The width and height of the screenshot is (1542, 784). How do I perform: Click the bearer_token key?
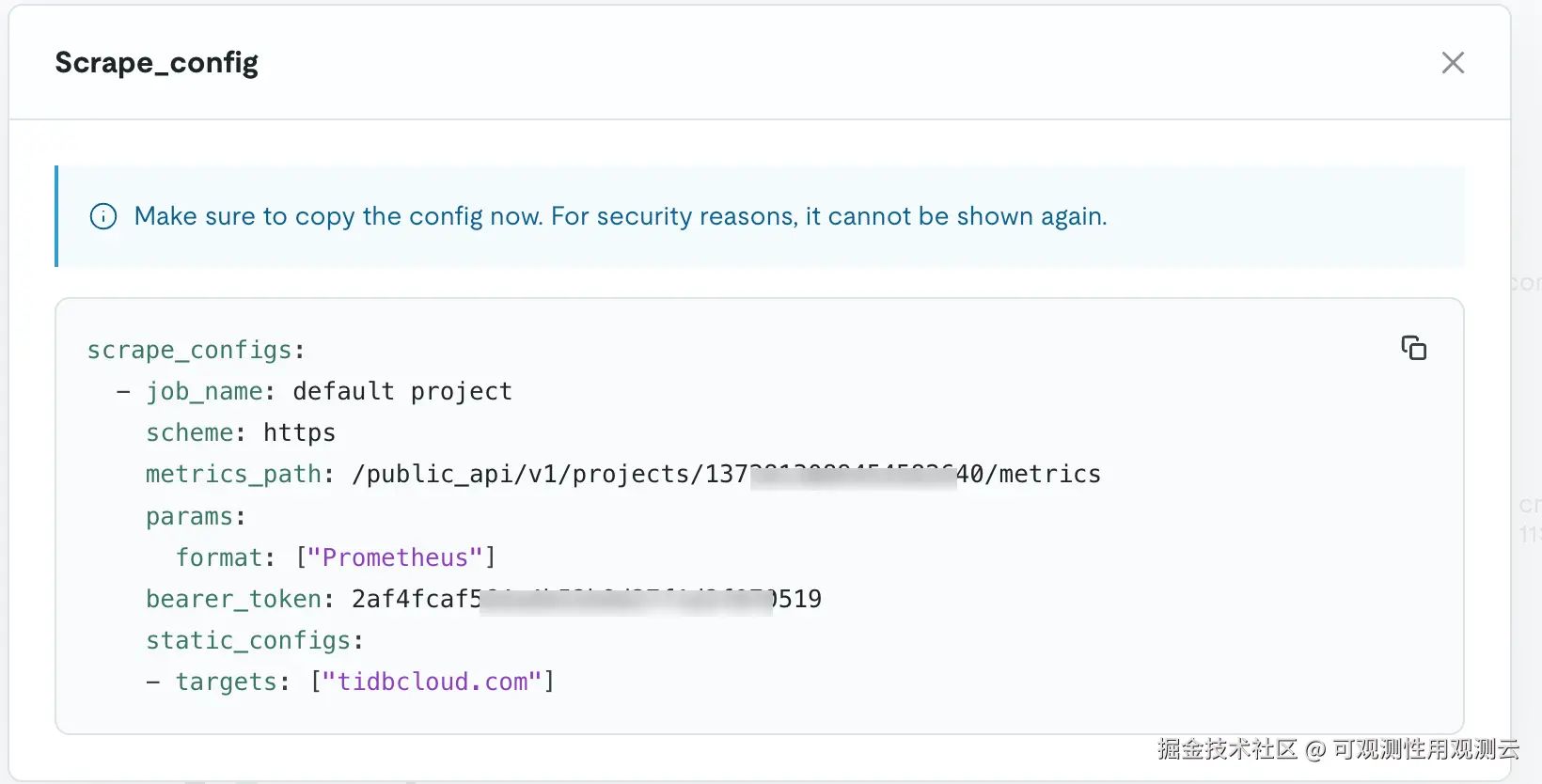(x=233, y=599)
